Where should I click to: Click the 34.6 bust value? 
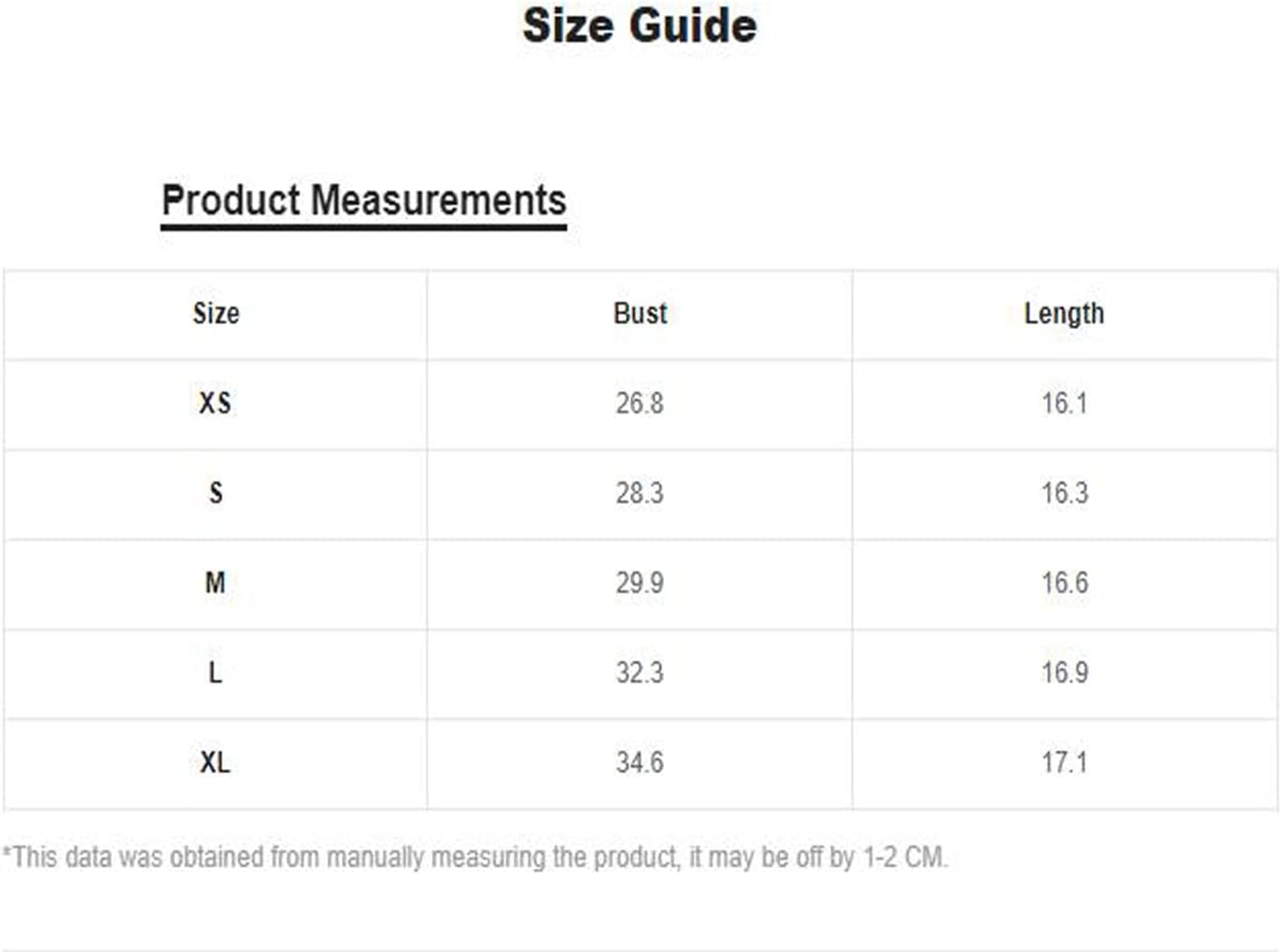[640, 763]
